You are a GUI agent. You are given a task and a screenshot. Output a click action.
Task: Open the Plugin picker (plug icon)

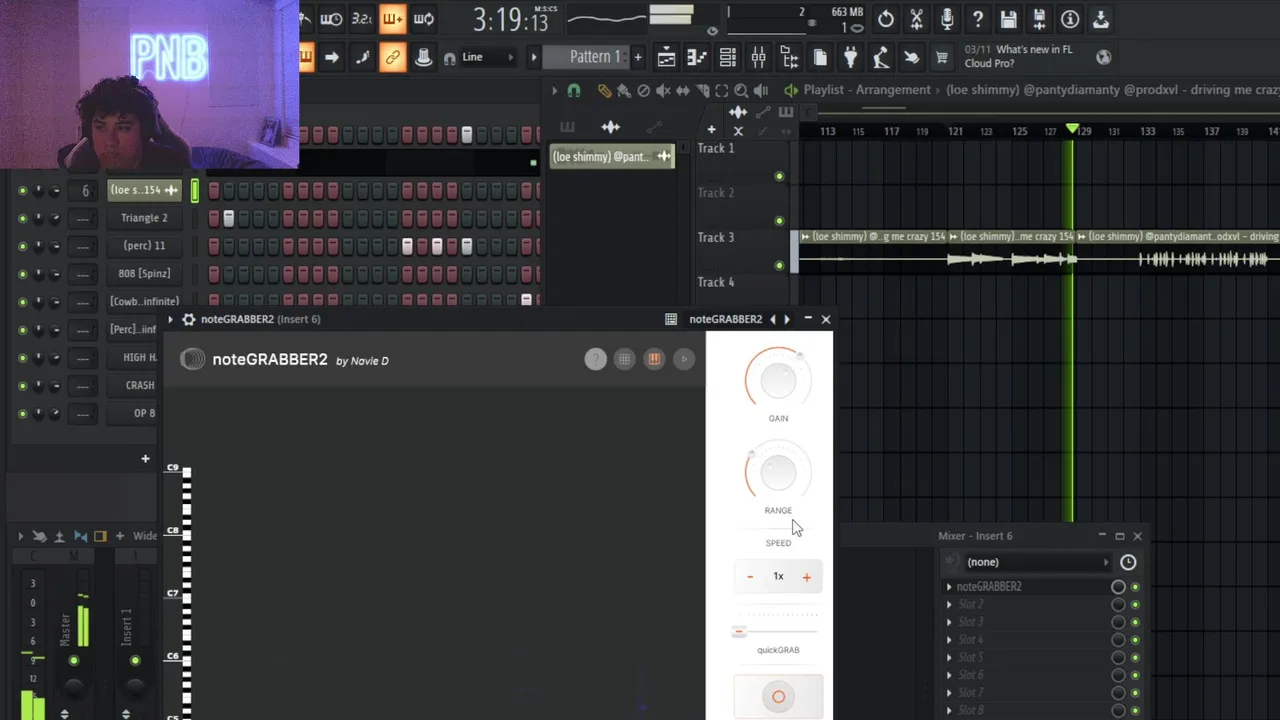point(850,58)
